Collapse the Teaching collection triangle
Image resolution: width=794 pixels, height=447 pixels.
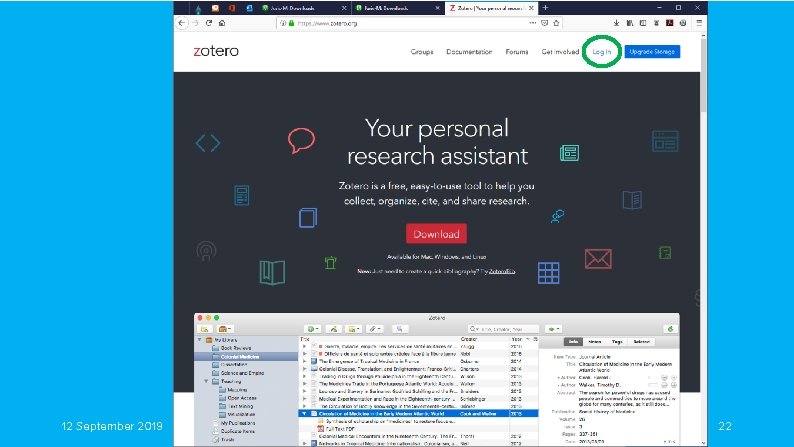207,381
